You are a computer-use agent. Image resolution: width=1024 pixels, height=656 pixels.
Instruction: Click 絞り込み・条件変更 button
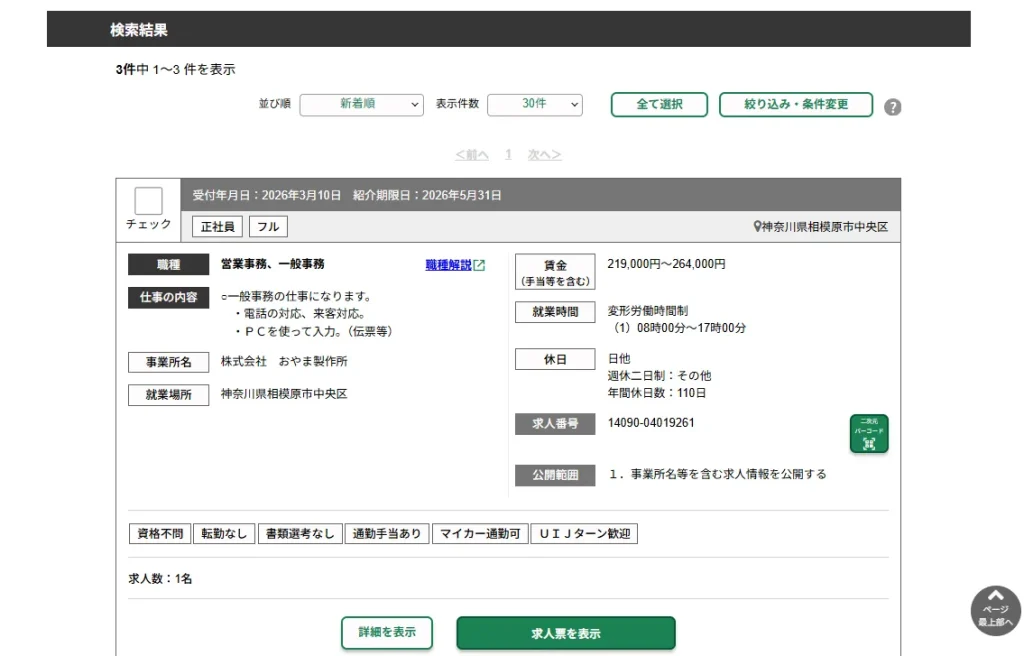[795, 105]
